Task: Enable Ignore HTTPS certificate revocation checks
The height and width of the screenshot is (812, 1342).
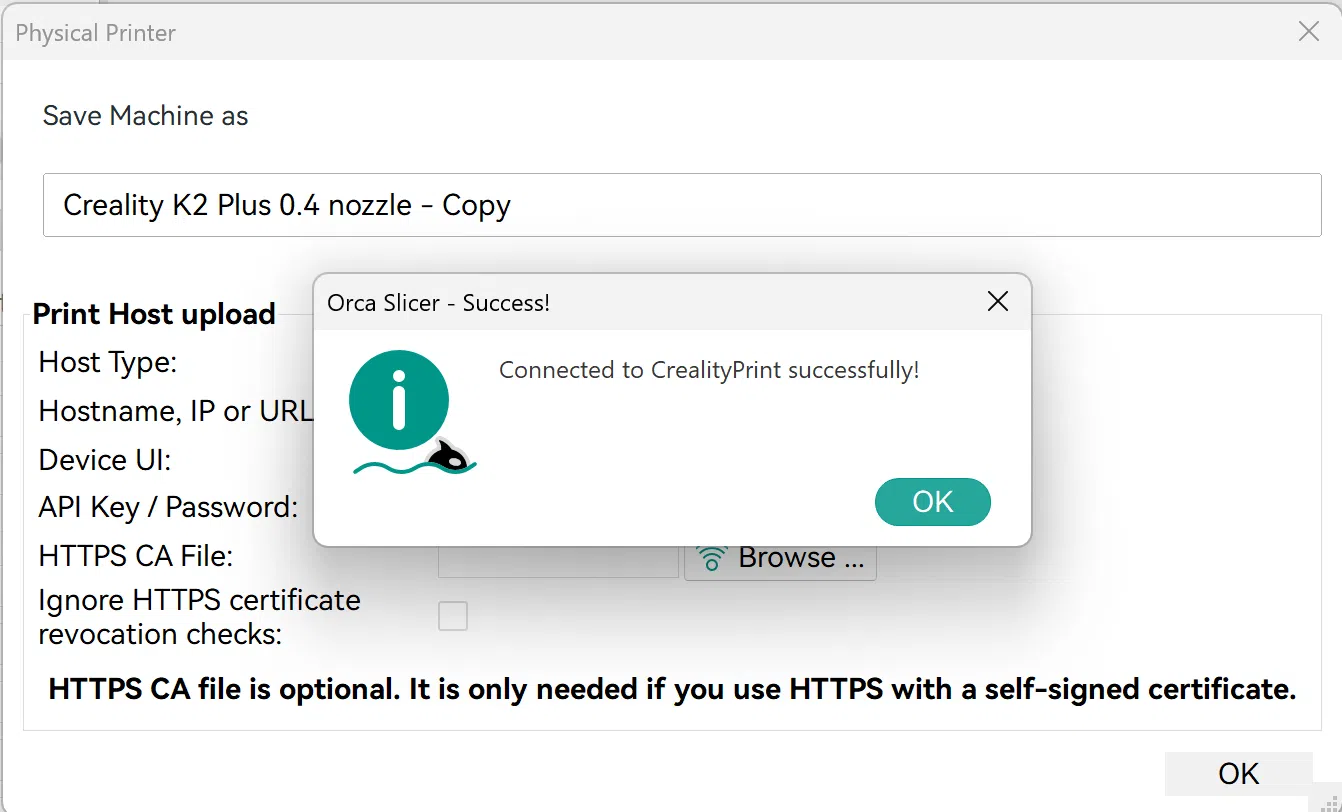Action: [x=453, y=616]
